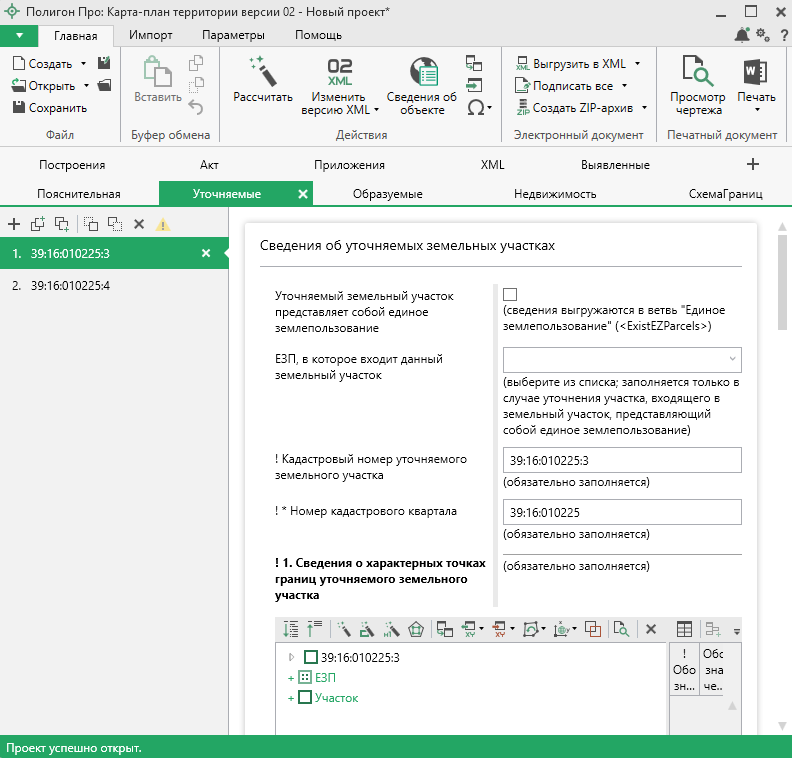Click the notification bell icon
Viewport: 792px width, 758px height.
[742, 35]
